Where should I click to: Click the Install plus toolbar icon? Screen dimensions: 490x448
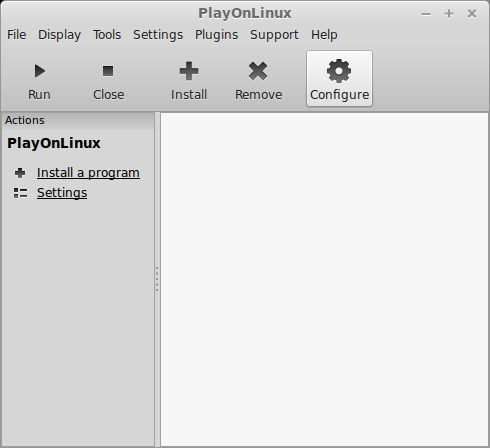tap(189, 71)
